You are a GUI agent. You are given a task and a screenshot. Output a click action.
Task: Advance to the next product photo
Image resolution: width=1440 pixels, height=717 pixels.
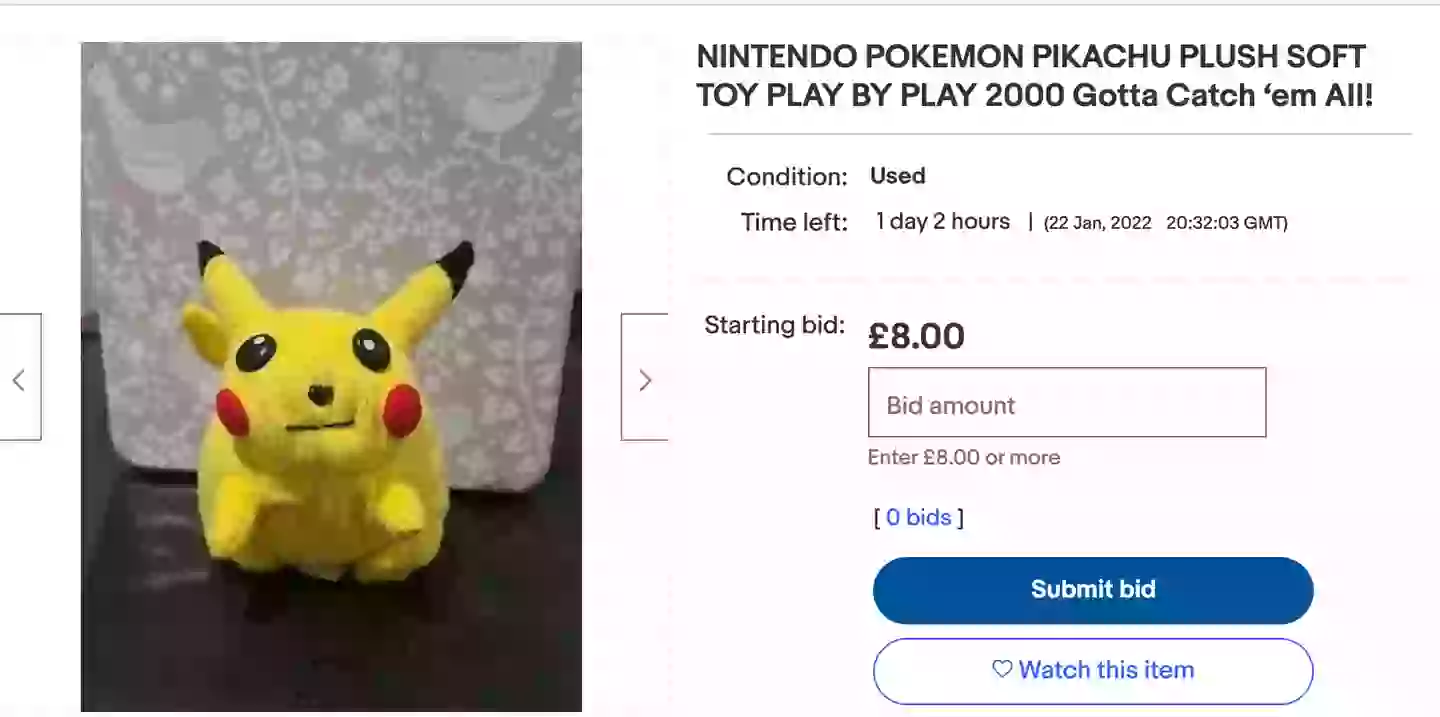(x=645, y=378)
